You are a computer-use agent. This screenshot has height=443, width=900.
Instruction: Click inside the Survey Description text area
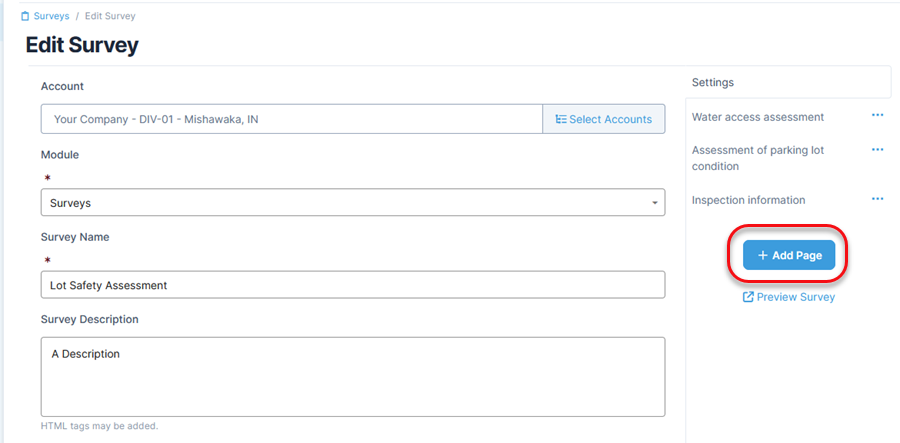pos(353,376)
